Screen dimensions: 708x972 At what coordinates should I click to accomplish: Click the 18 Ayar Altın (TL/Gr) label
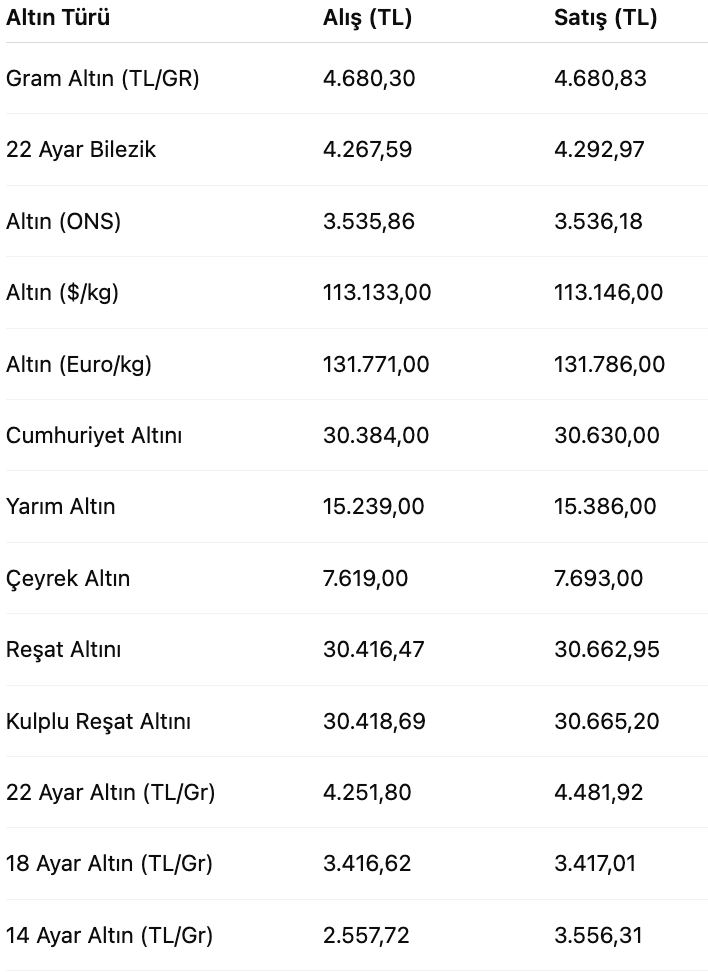109,864
